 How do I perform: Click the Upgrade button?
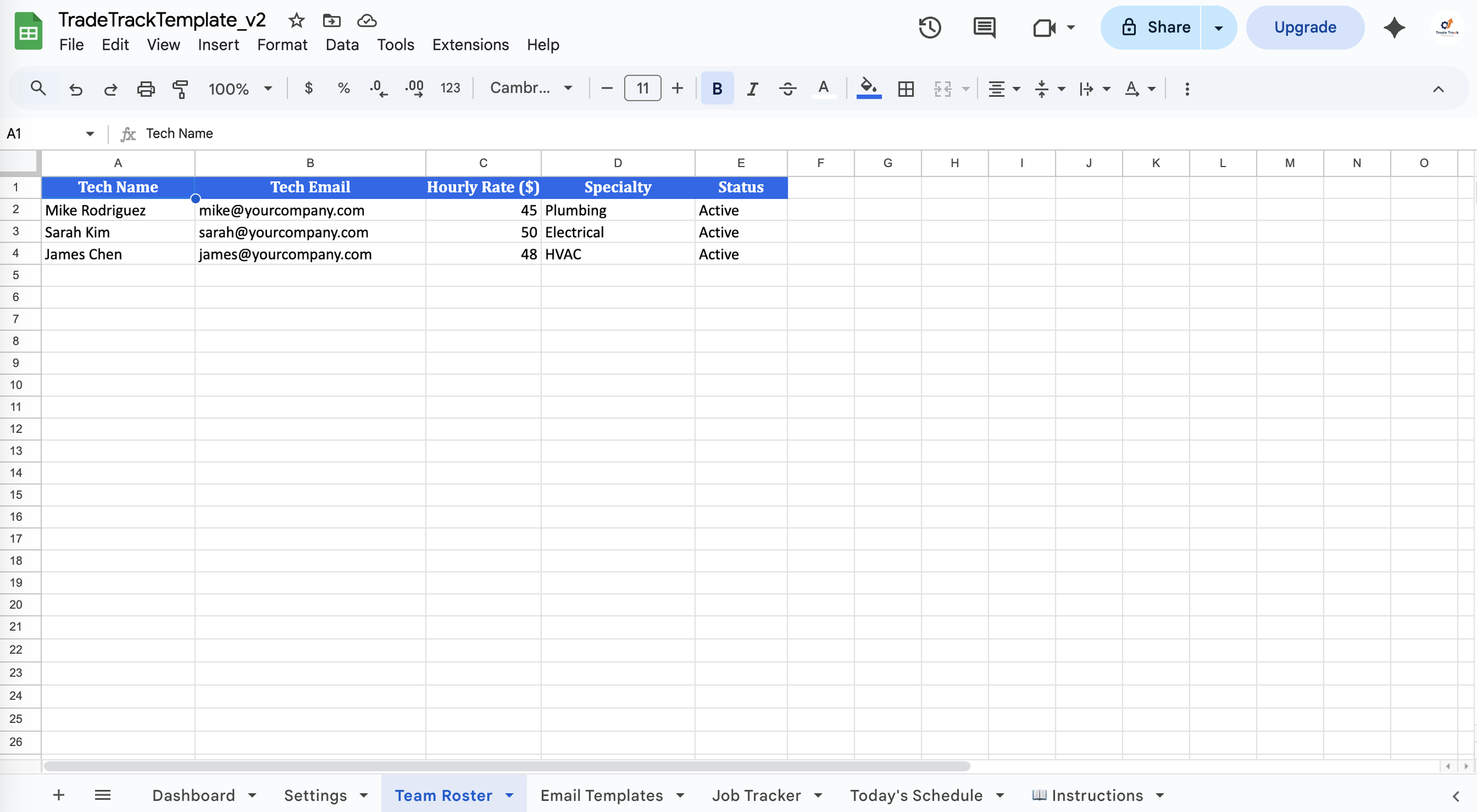point(1304,28)
